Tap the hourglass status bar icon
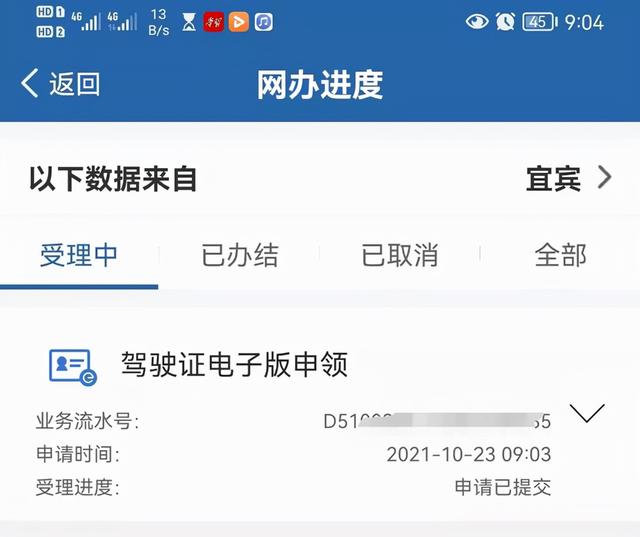The image size is (640, 537). point(189,22)
